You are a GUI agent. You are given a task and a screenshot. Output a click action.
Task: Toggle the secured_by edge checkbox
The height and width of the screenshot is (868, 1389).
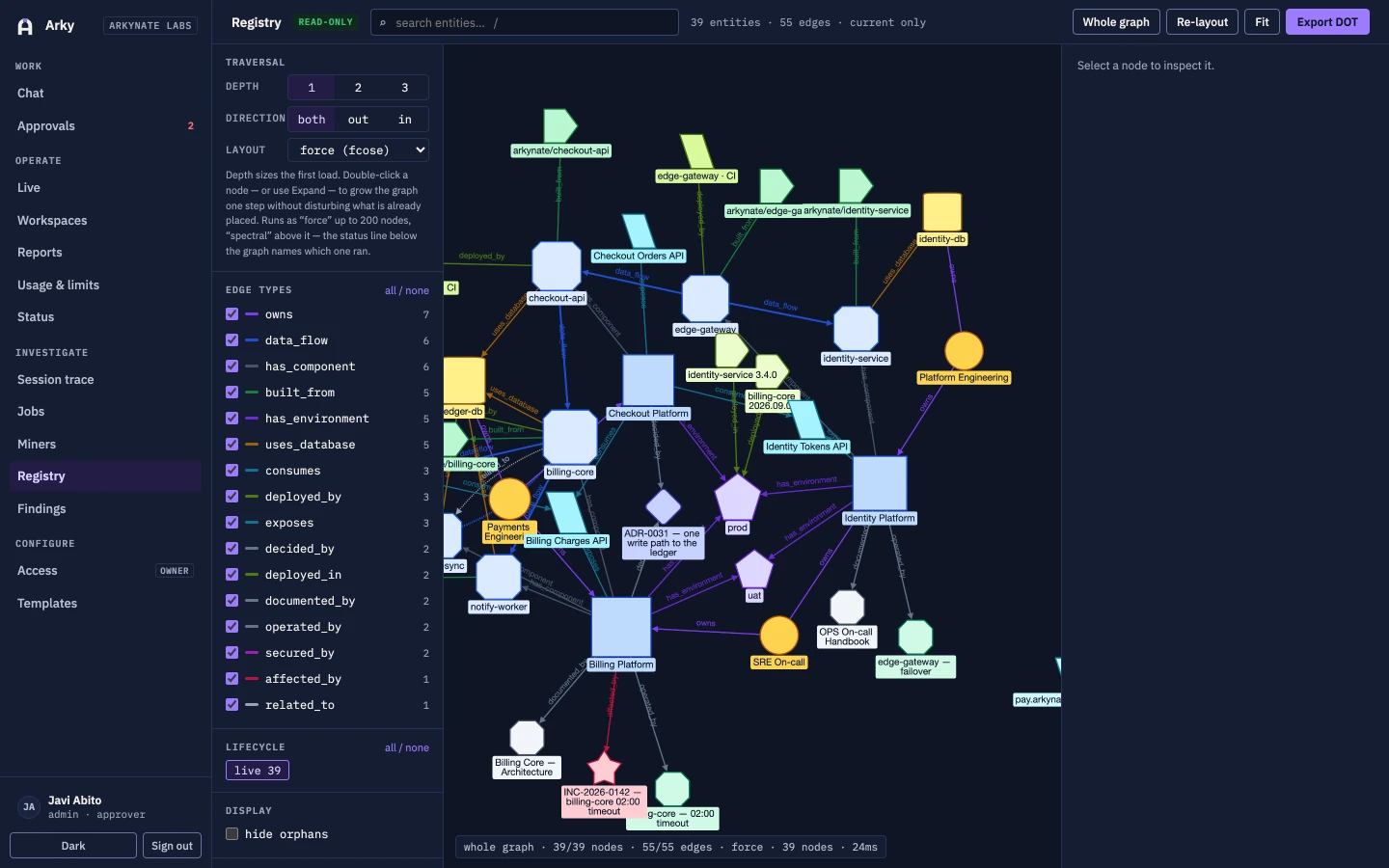click(231, 653)
